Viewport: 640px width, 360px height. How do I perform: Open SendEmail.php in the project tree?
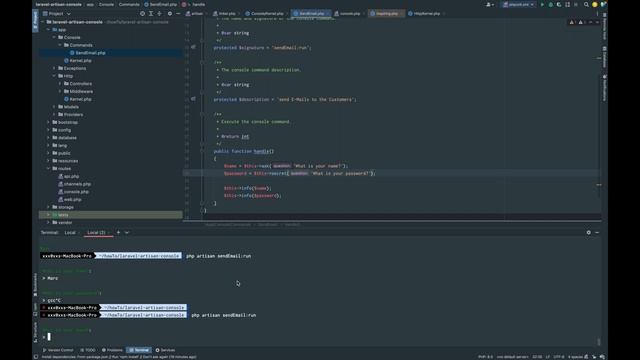[90, 53]
